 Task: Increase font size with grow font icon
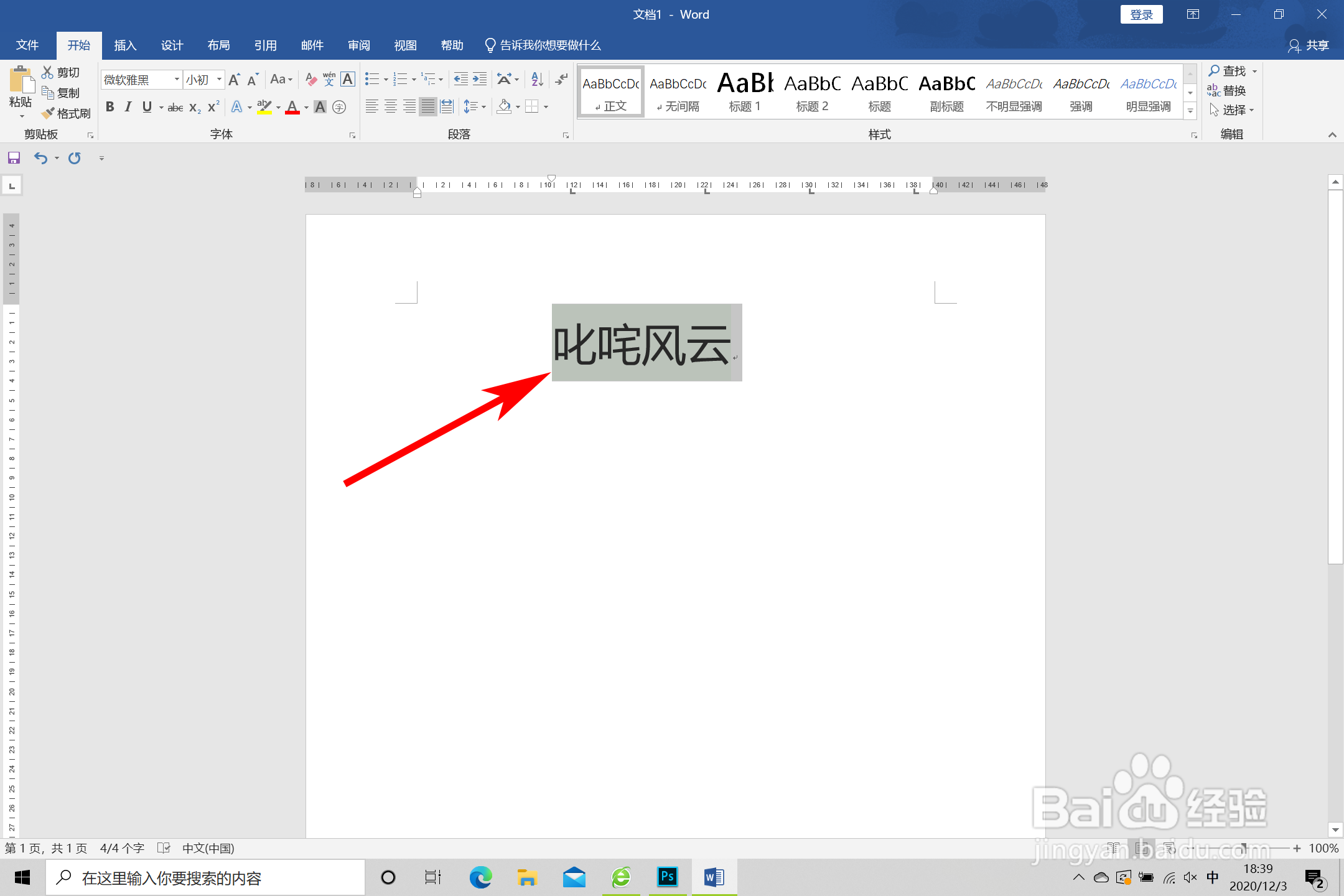click(x=235, y=80)
